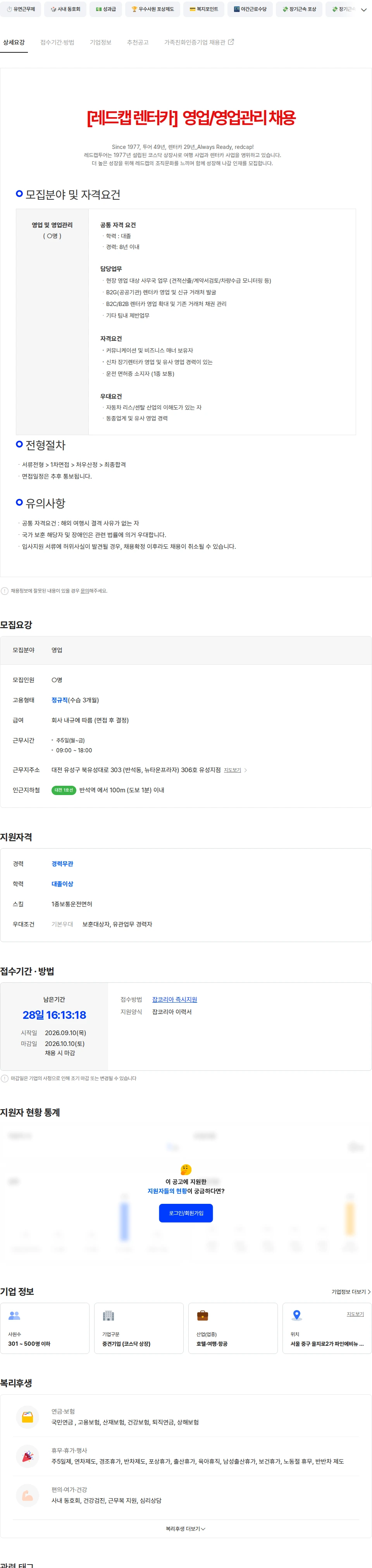Open the 추천공고 tab
Viewport: 372px width, 1568px height.
(x=138, y=42)
